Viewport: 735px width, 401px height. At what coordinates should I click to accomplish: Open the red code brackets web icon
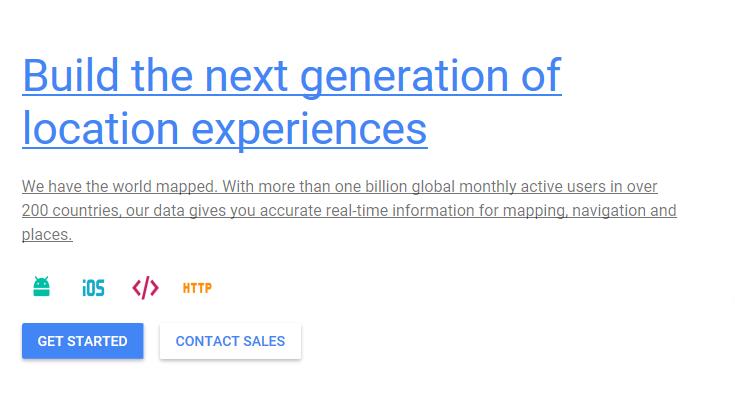[145, 288]
